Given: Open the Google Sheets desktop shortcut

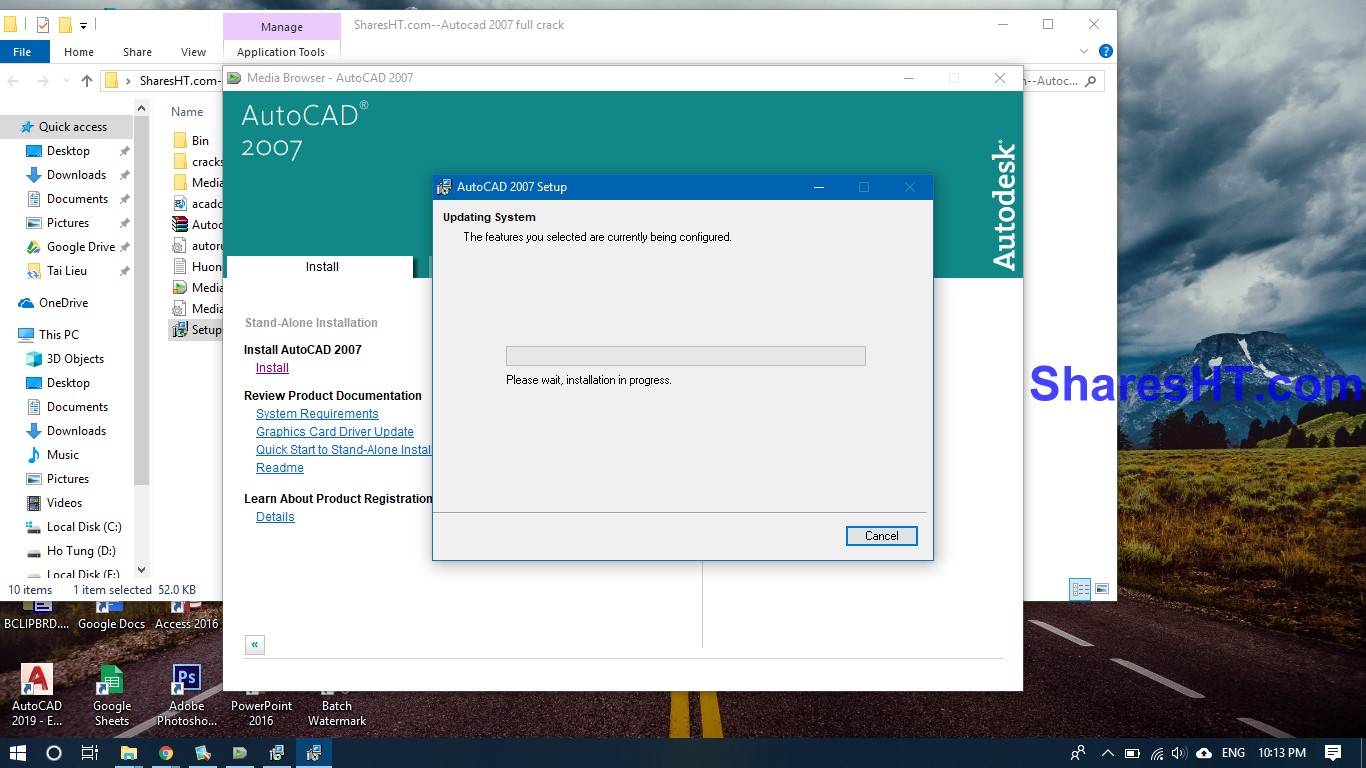Looking at the screenshot, I should (112, 695).
